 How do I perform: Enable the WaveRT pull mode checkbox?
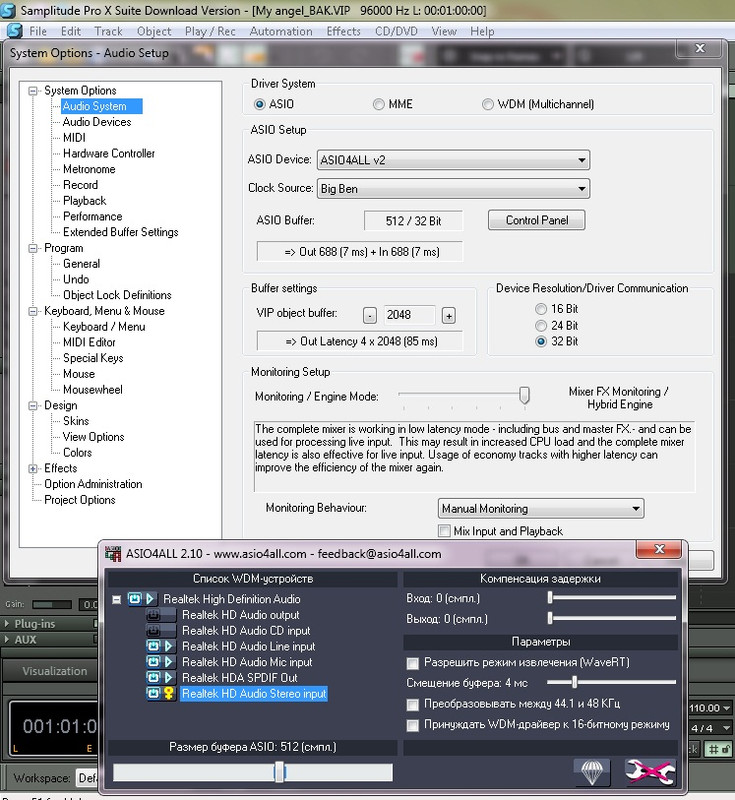[x=413, y=663]
